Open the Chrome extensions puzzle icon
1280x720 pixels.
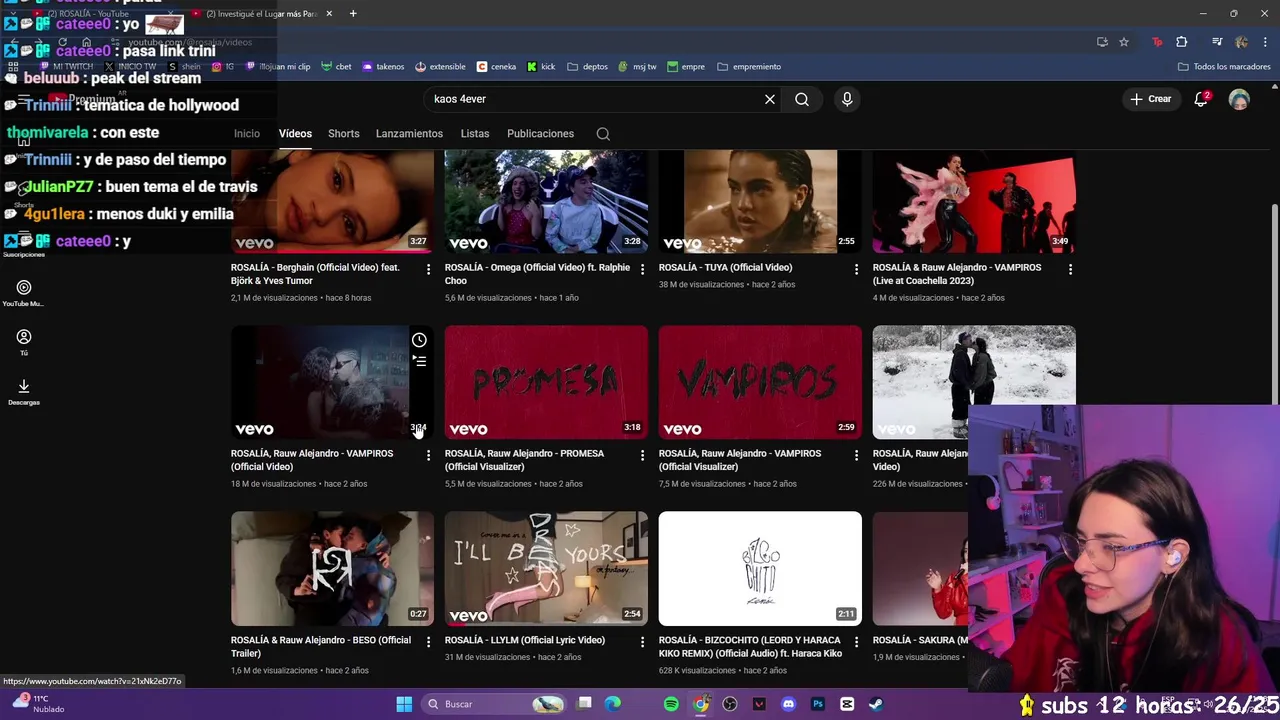click(x=1182, y=42)
